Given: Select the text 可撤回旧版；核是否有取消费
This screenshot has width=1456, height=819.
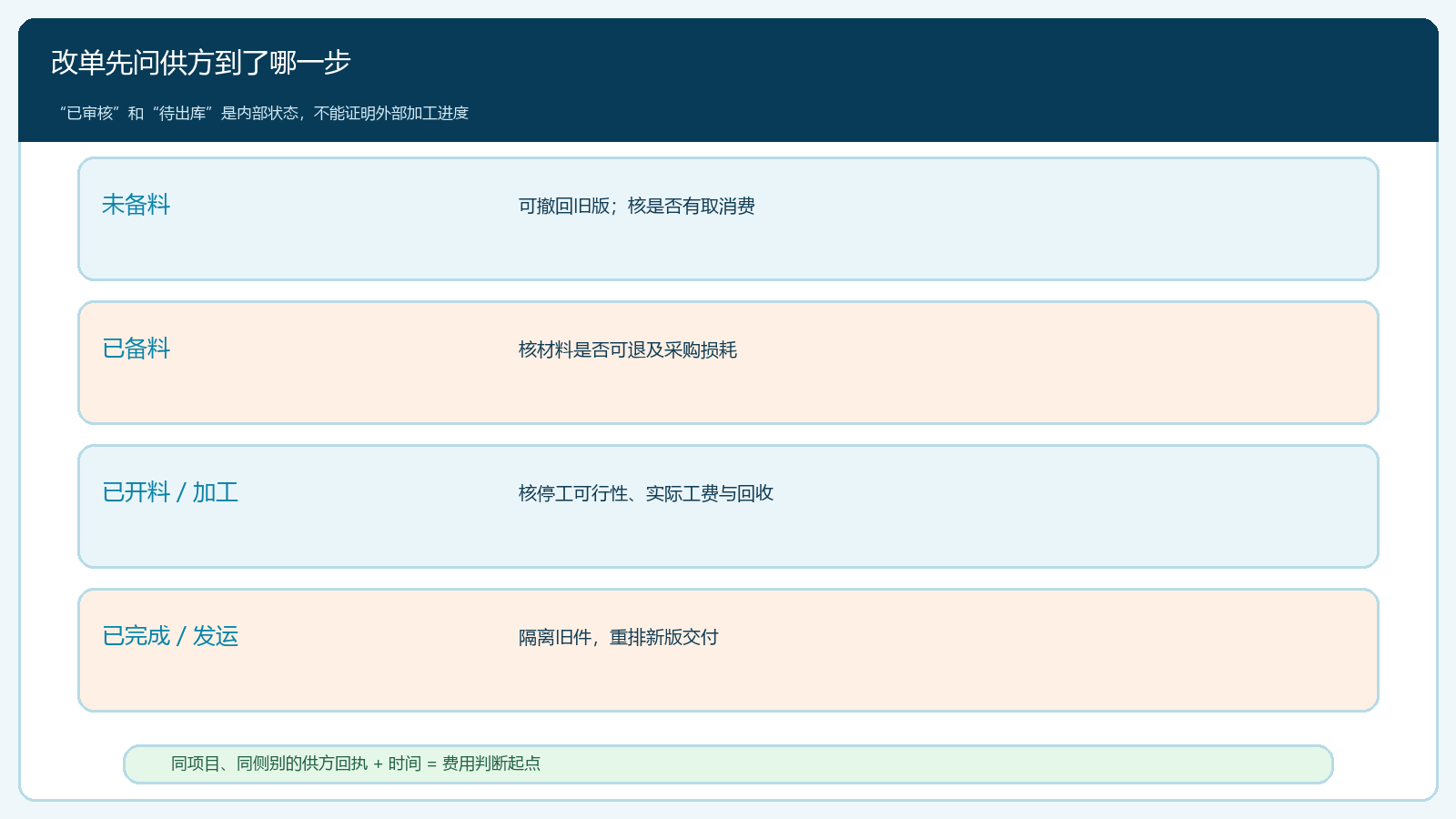Looking at the screenshot, I should click(637, 207).
